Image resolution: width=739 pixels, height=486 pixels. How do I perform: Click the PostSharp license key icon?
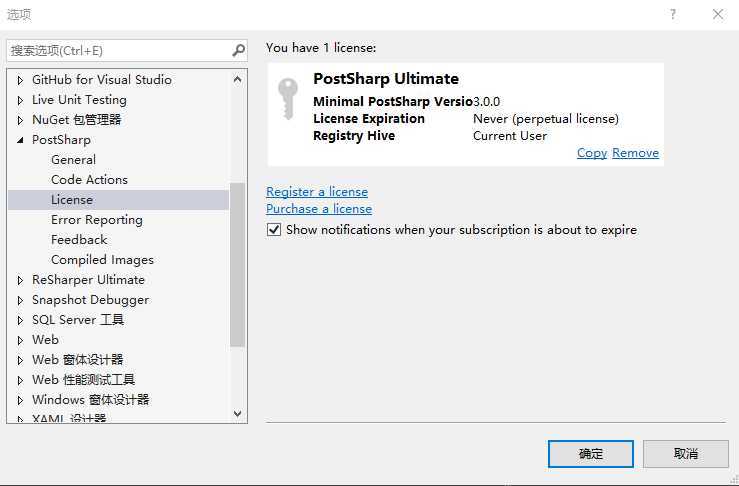click(287, 99)
